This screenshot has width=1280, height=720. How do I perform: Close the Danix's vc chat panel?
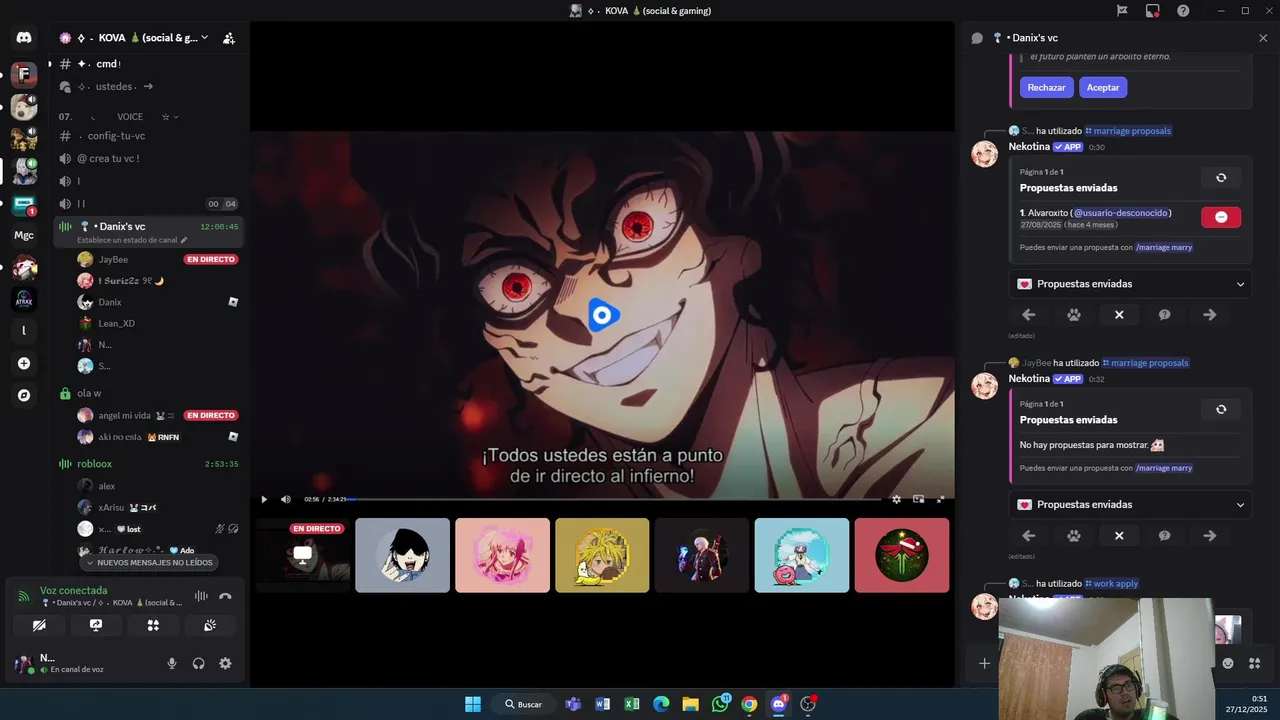[x=1263, y=38]
